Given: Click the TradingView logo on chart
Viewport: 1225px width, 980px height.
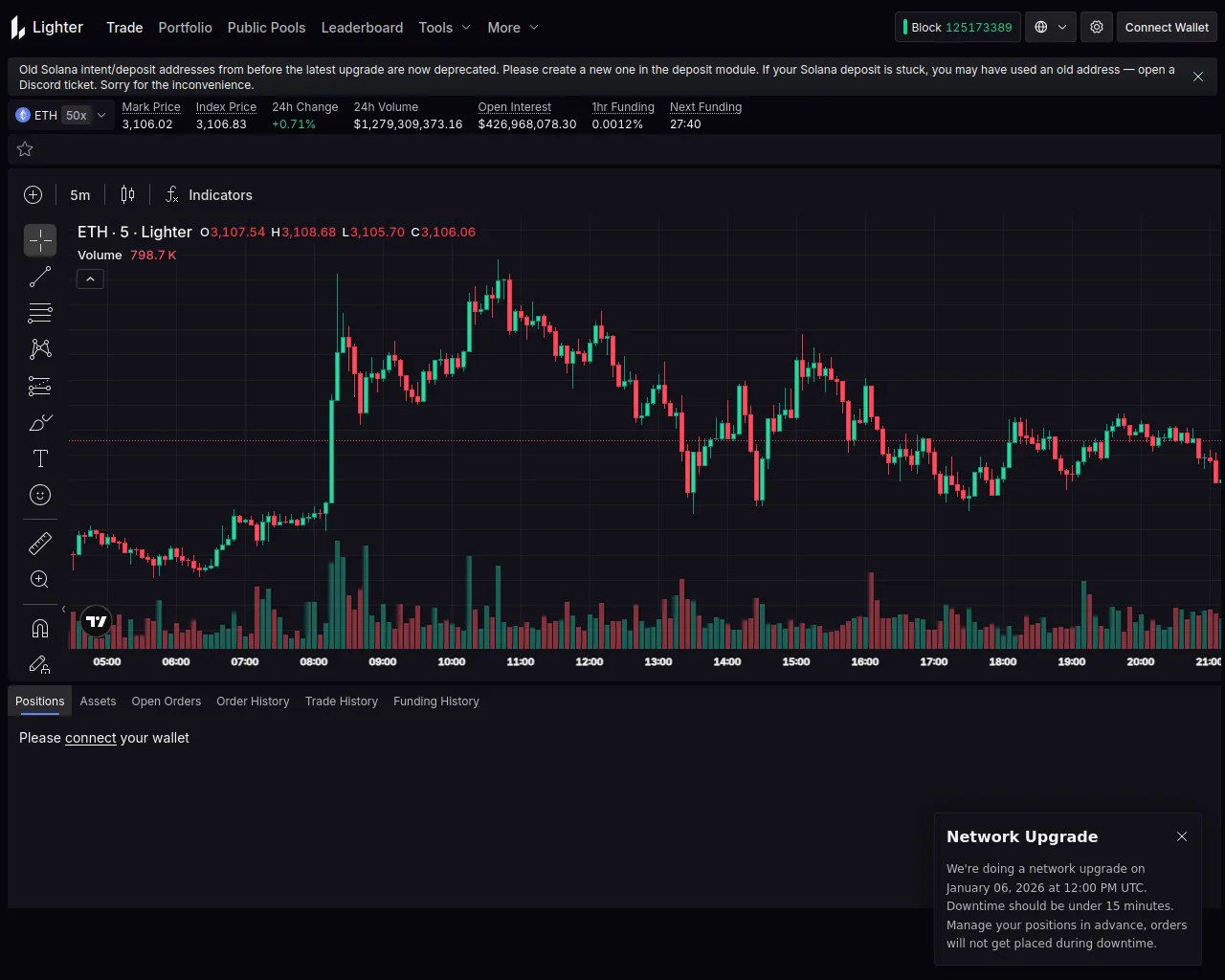Looking at the screenshot, I should pos(97,622).
